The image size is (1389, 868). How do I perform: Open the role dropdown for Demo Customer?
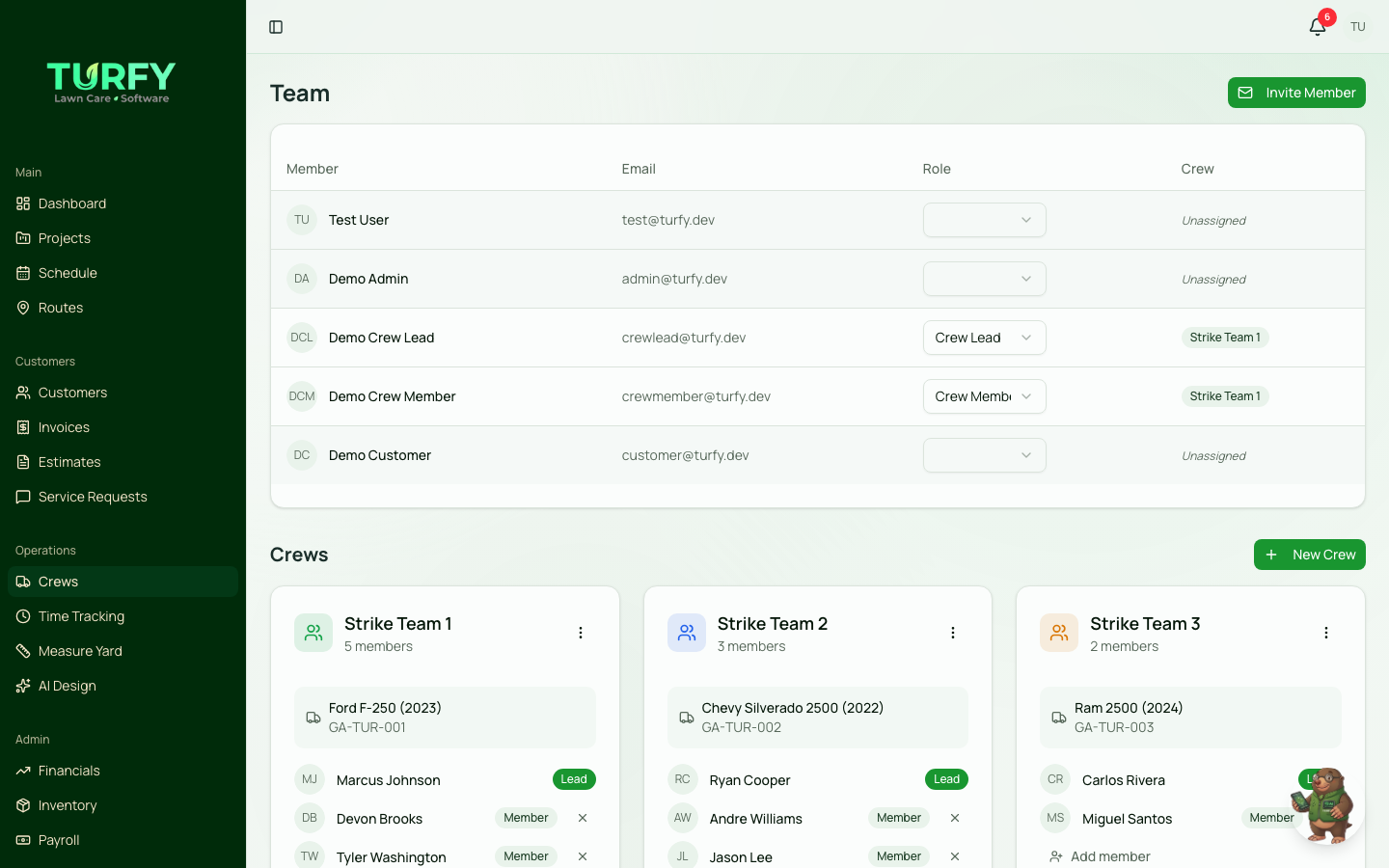985,455
